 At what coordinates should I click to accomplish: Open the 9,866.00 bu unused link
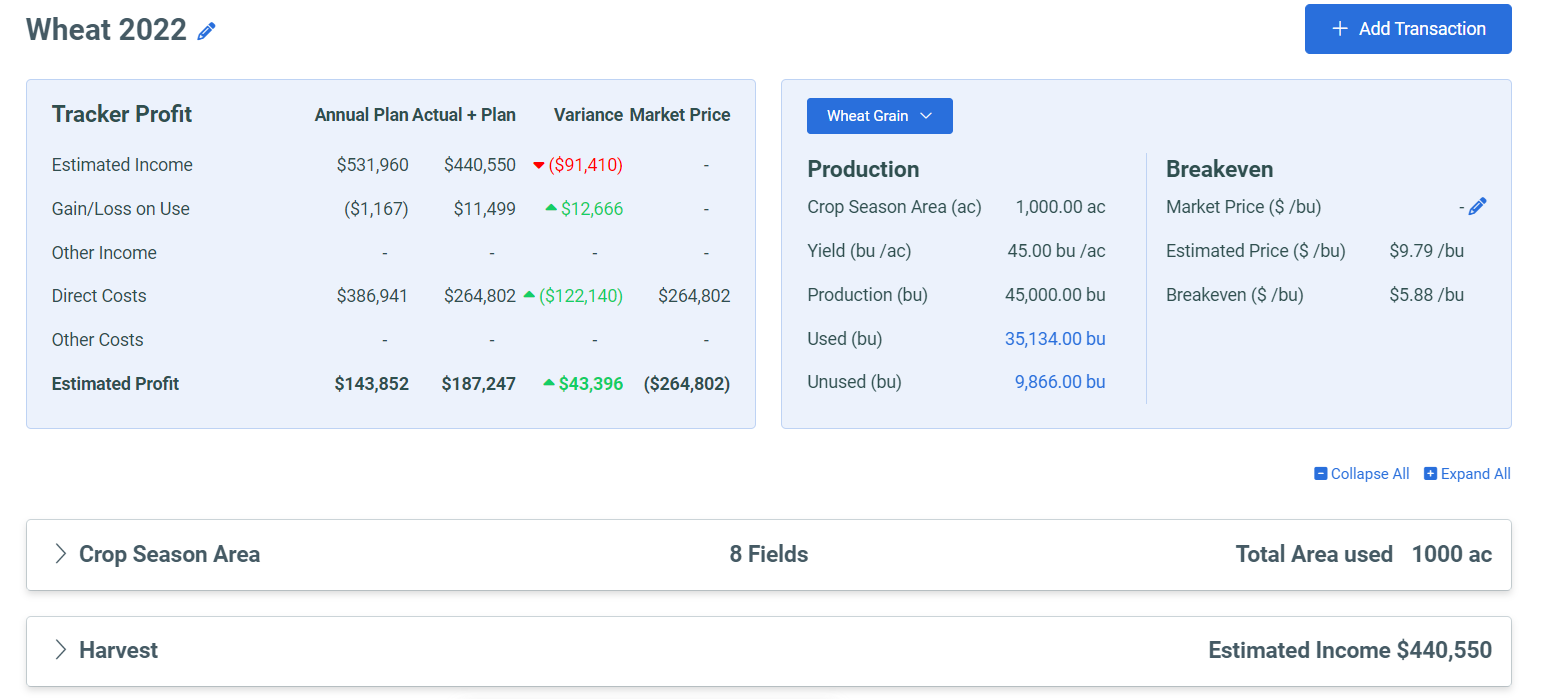point(1060,381)
